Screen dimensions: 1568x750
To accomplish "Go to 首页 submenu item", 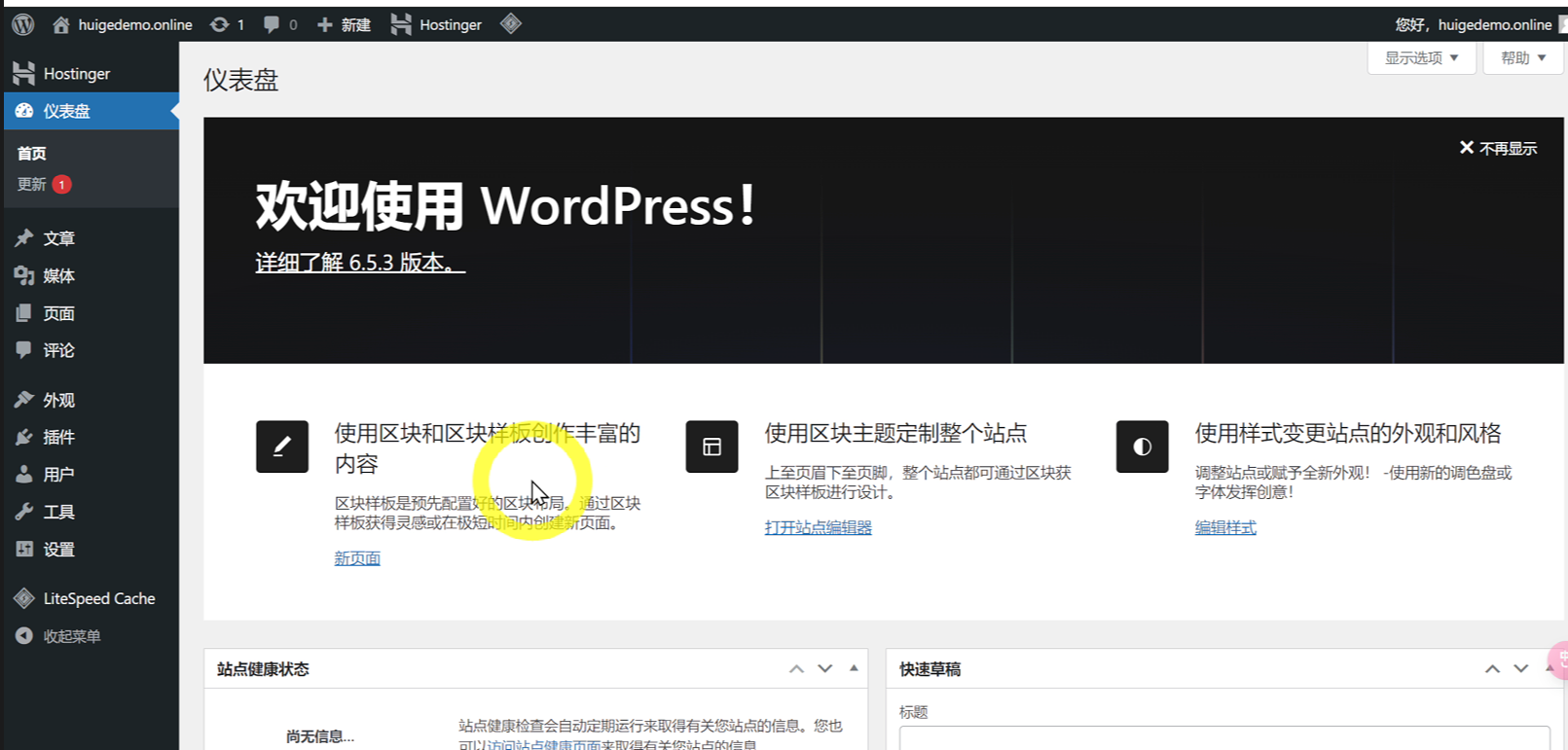I will coord(32,153).
